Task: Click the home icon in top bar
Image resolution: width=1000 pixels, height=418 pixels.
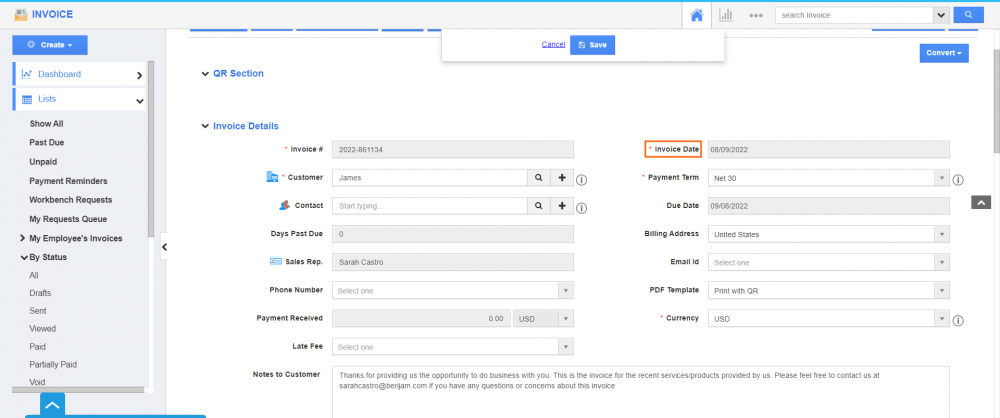Action: [x=697, y=15]
